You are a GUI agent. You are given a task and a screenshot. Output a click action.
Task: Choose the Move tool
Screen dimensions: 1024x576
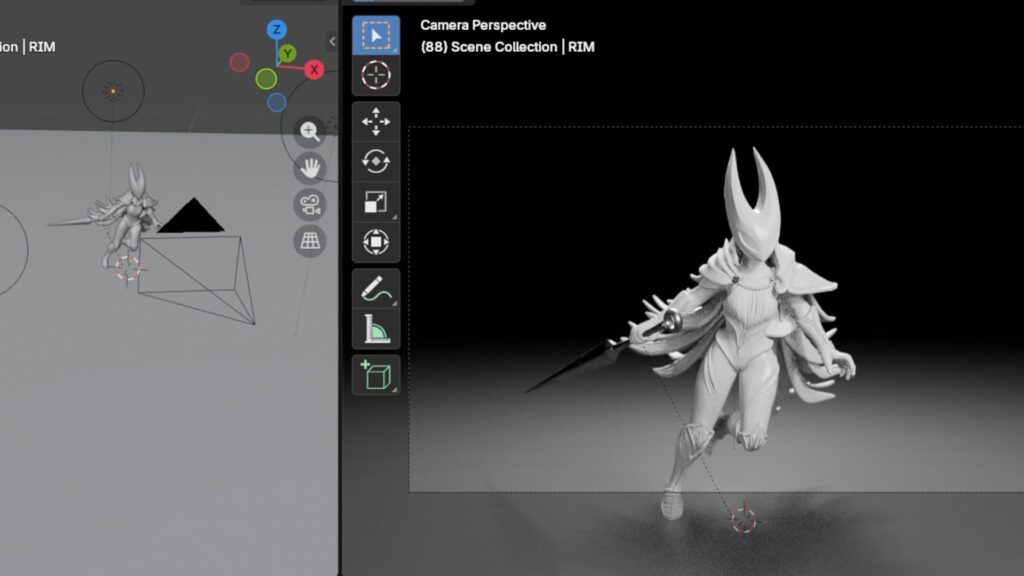[376, 123]
